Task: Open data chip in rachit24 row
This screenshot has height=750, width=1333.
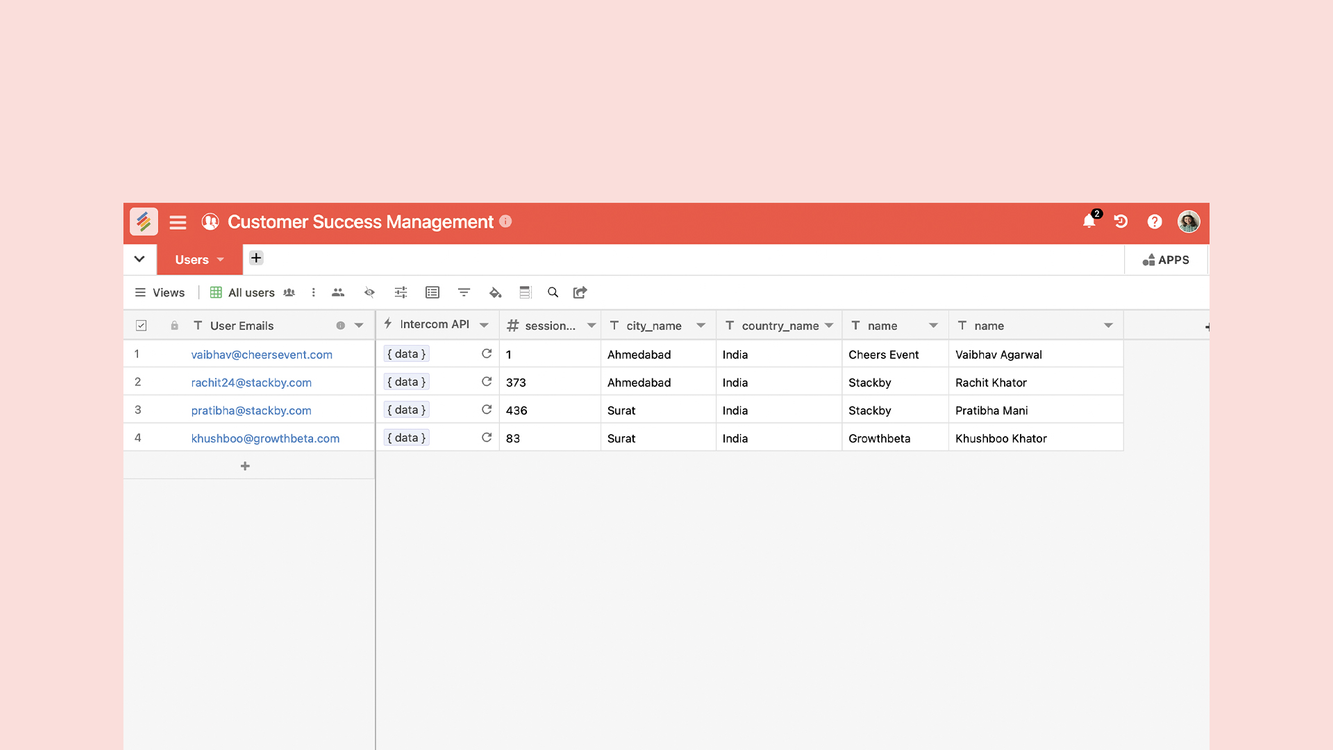Action: click(x=406, y=382)
